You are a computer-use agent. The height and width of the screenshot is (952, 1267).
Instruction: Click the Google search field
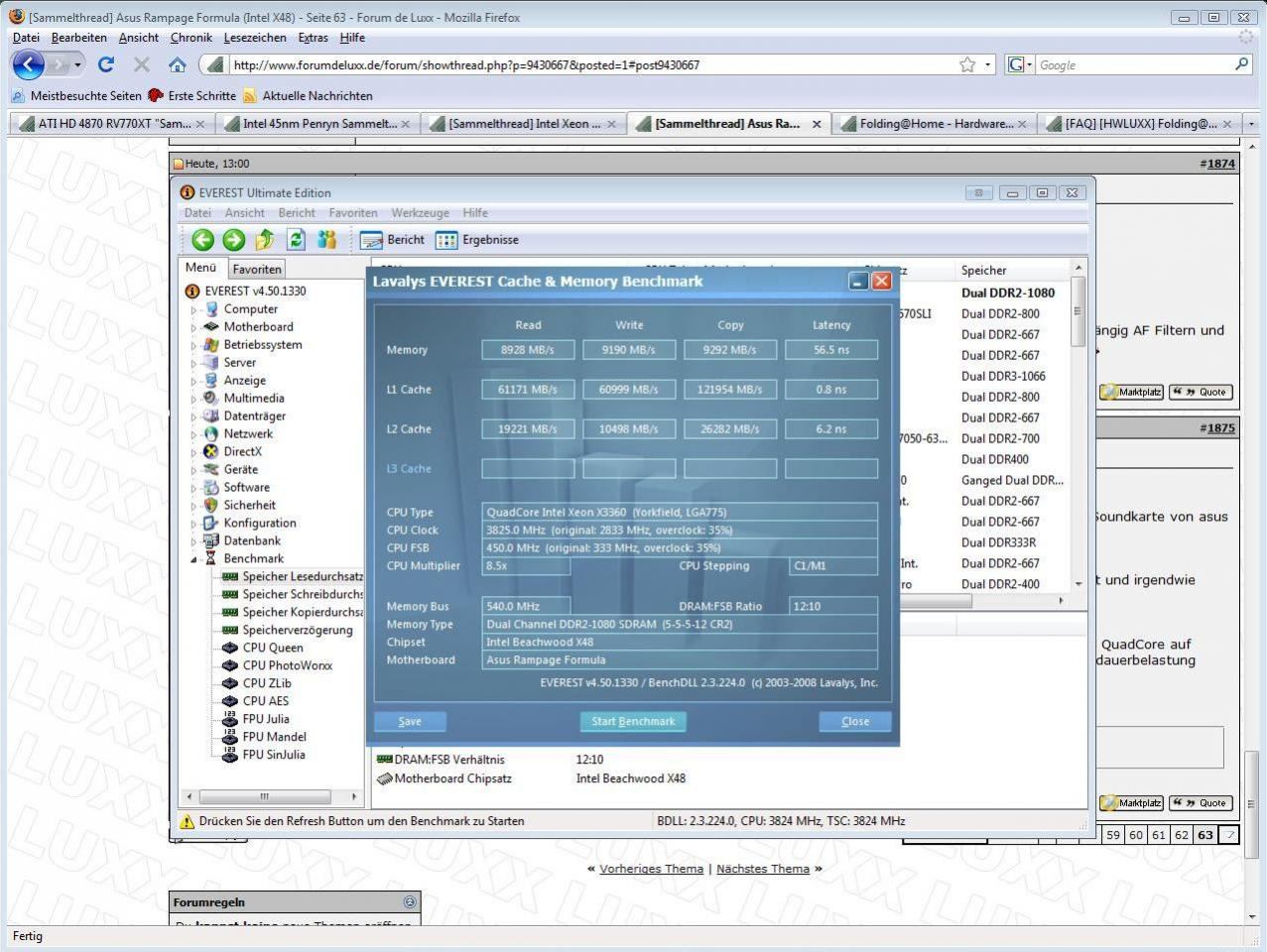(1133, 64)
